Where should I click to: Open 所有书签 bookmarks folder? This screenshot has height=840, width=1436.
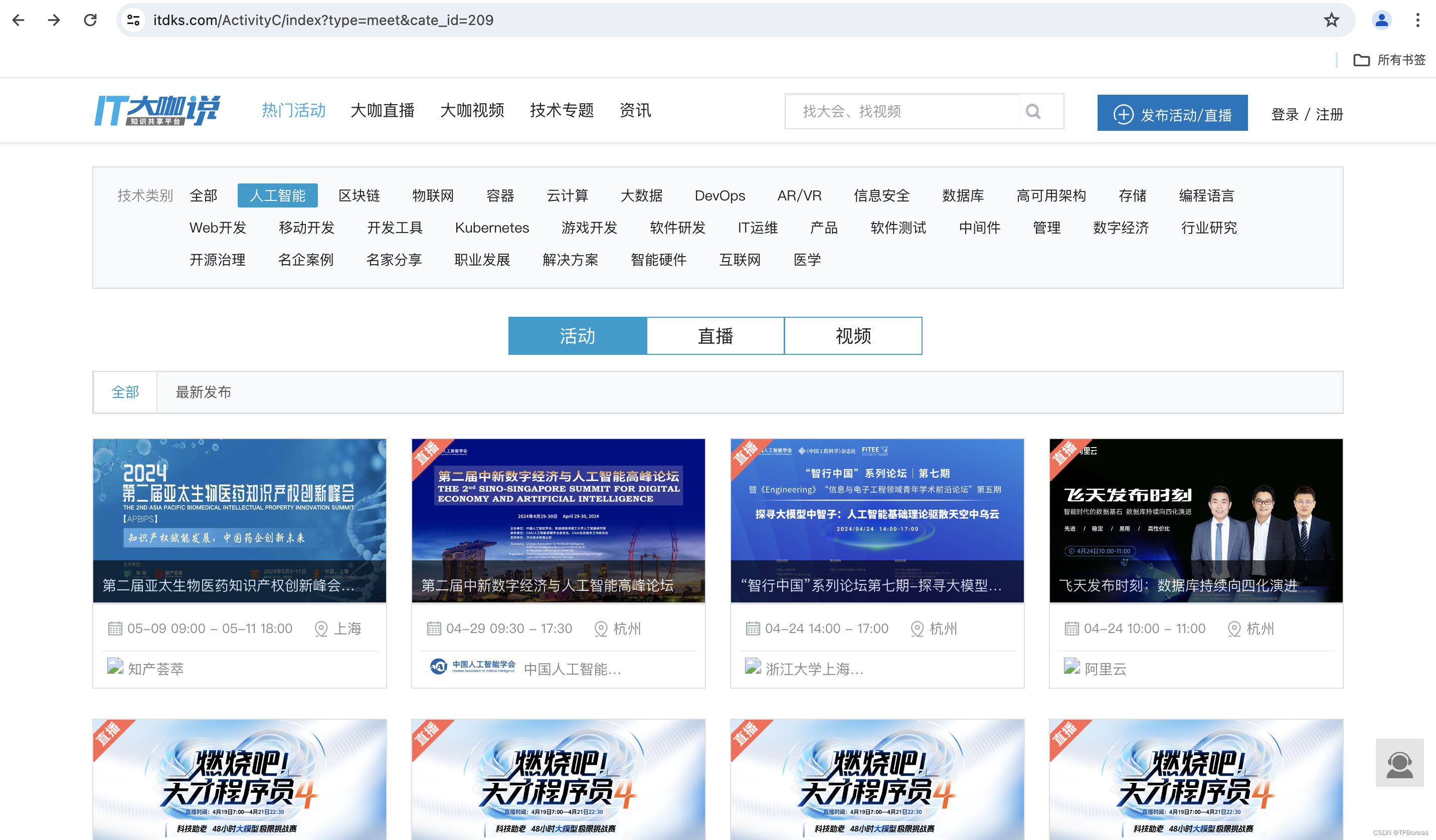click(1389, 60)
